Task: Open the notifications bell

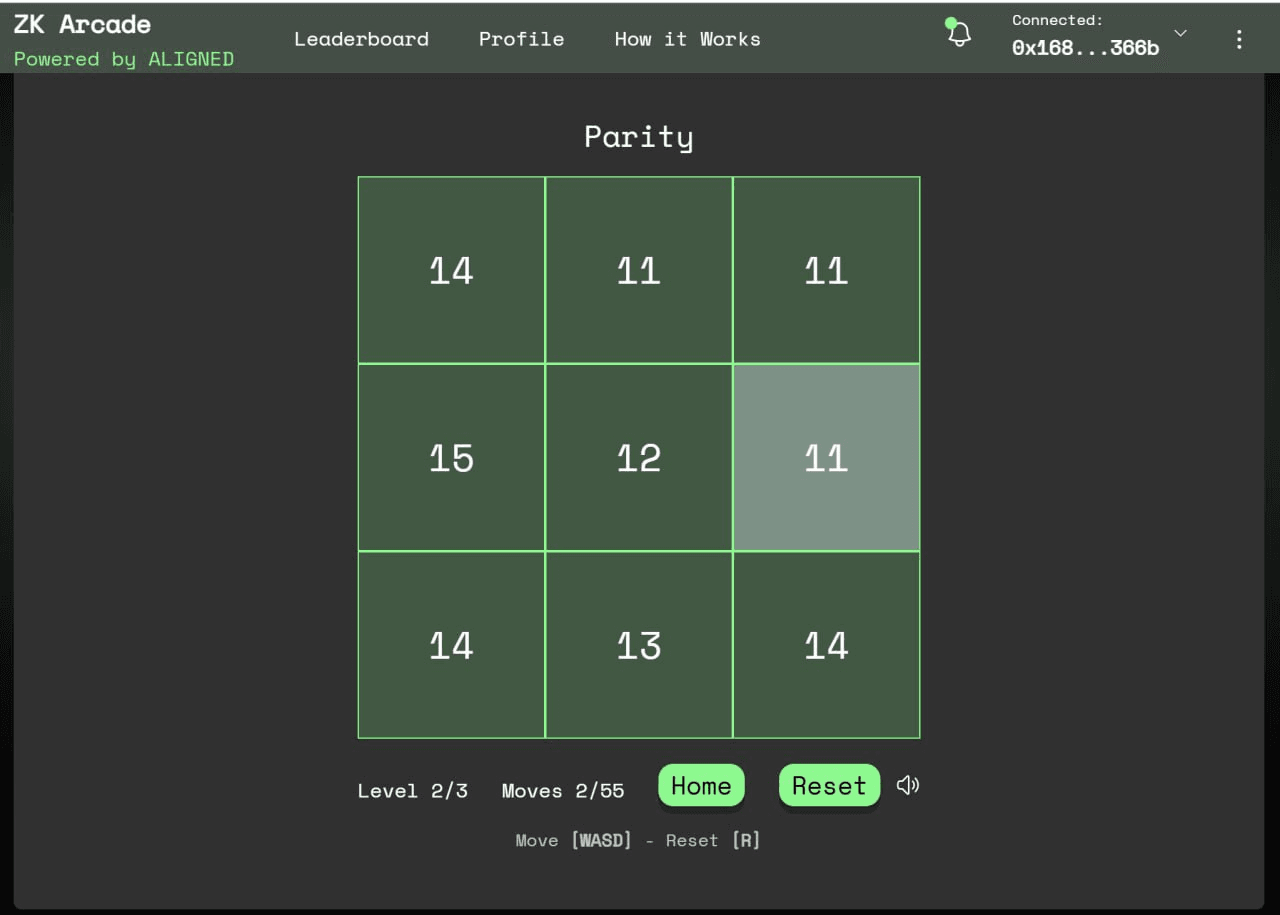Action: click(x=958, y=33)
